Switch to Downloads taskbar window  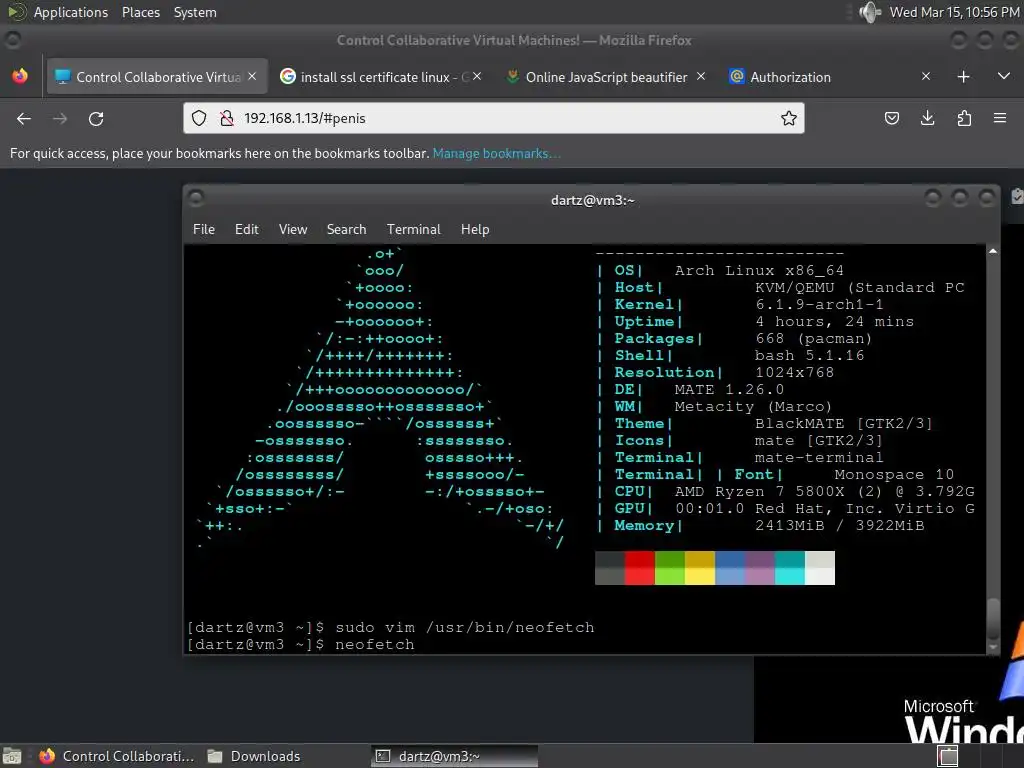coord(254,756)
